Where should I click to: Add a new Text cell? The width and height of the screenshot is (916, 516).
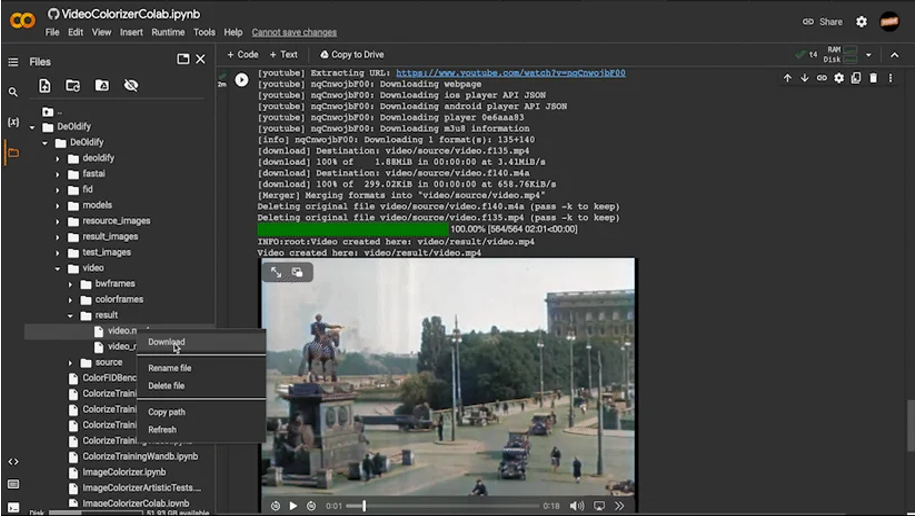pos(283,54)
